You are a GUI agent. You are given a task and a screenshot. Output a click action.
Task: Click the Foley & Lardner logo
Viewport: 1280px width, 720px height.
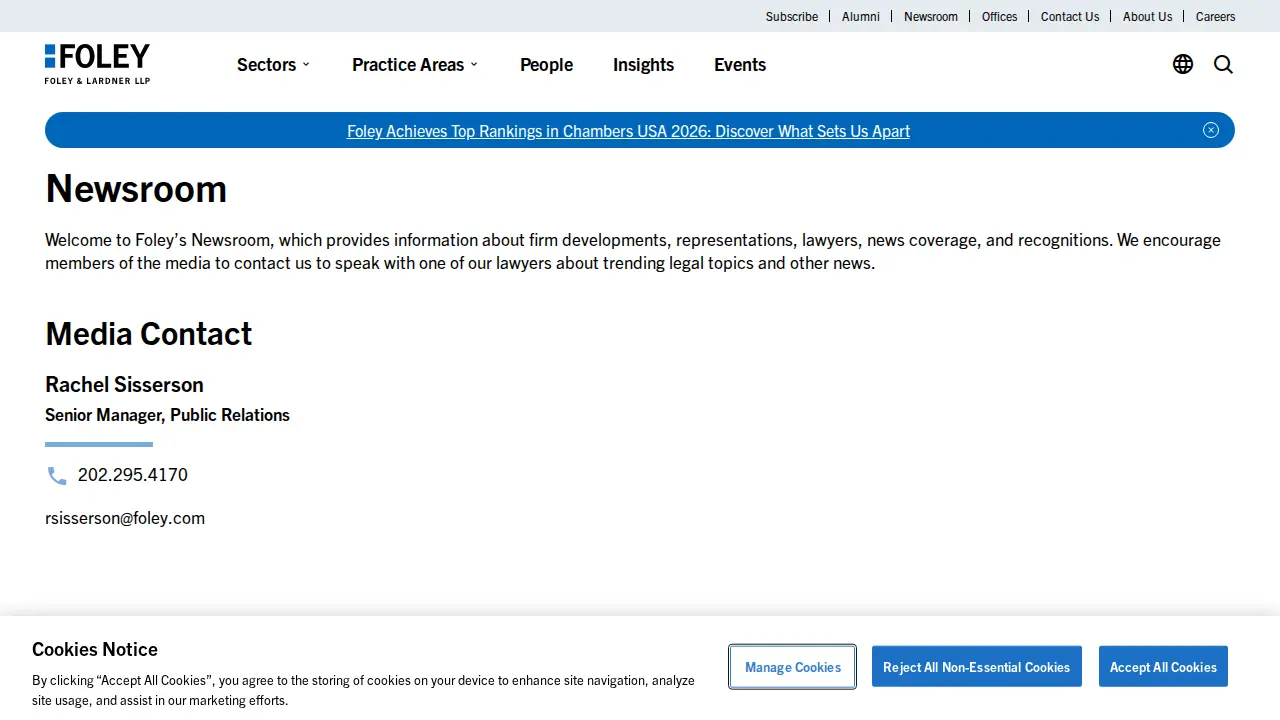click(97, 64)
